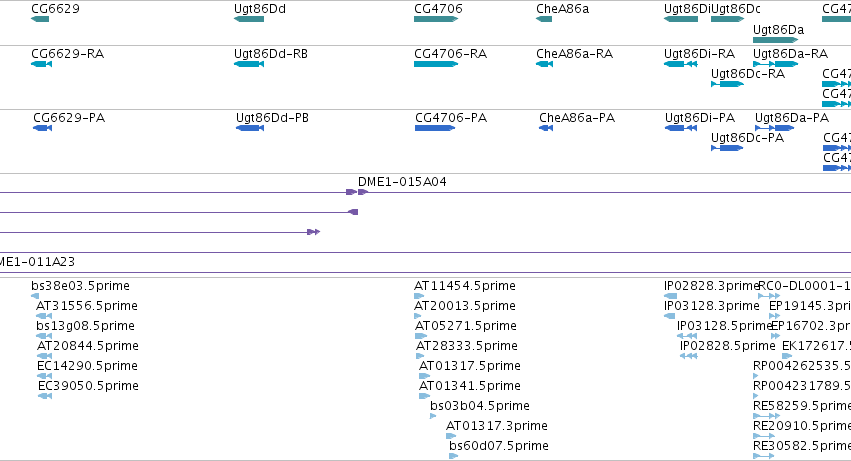The height and width of the screenshot is (461, 851).
Task: Select the AT05271.5prime label
Action: click(x=466, y=326)
